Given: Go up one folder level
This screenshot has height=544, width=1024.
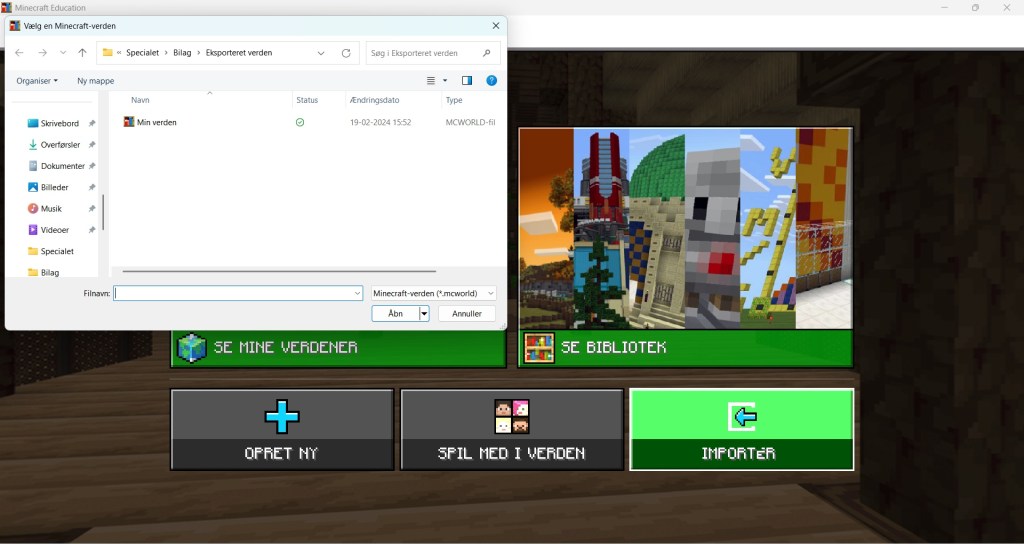Looking at the screenshot, I should click(82, 53).
